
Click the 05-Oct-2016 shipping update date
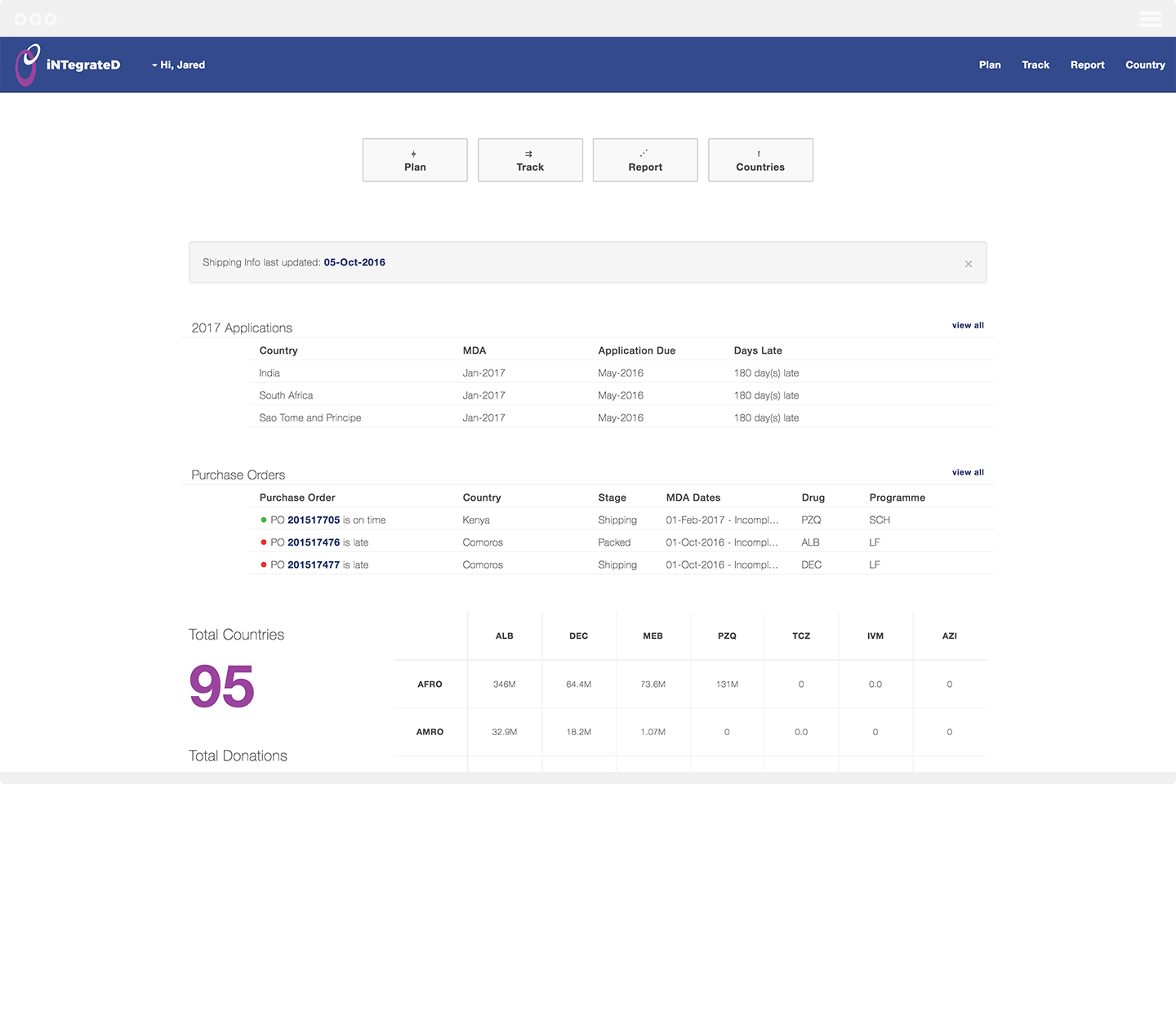[354, 262]
